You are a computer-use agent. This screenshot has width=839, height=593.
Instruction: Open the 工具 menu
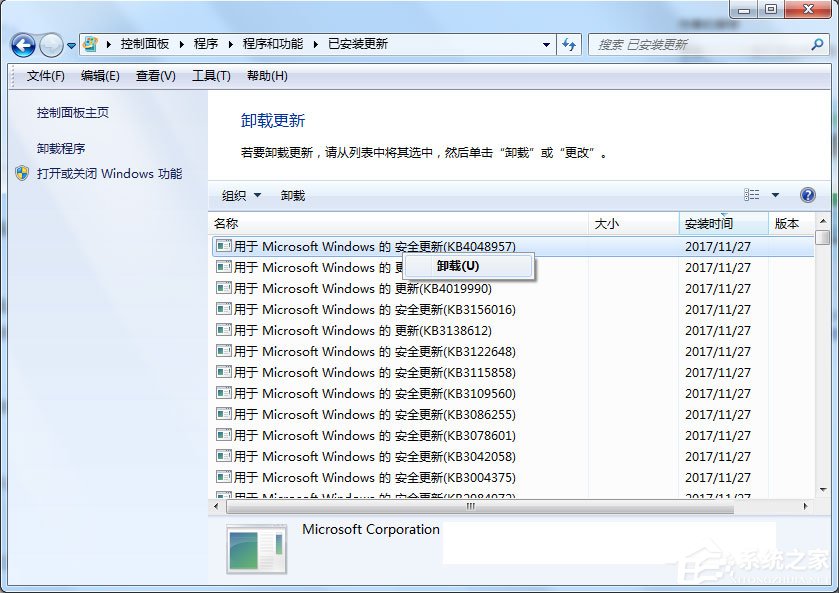(x=214, y=76)
